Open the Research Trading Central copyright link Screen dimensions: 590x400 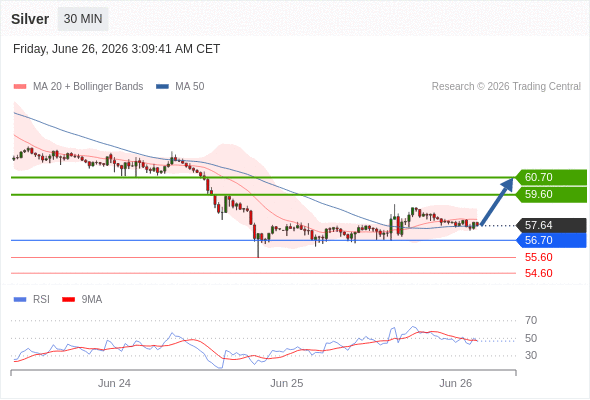point(506,87)
